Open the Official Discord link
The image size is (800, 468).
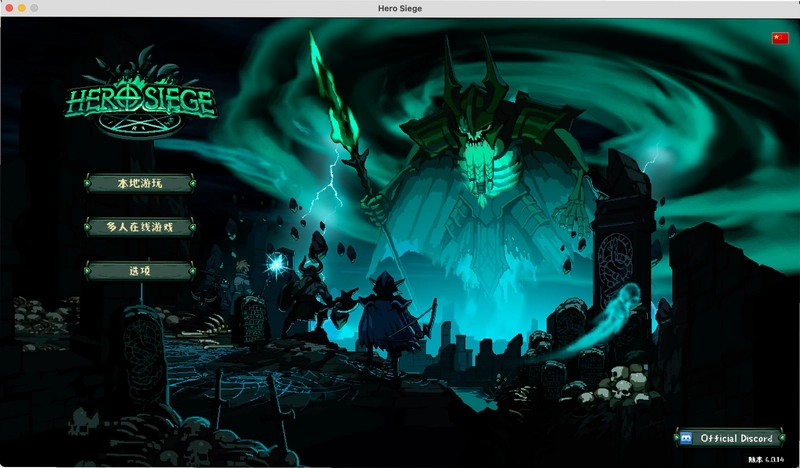pos(730,438)
